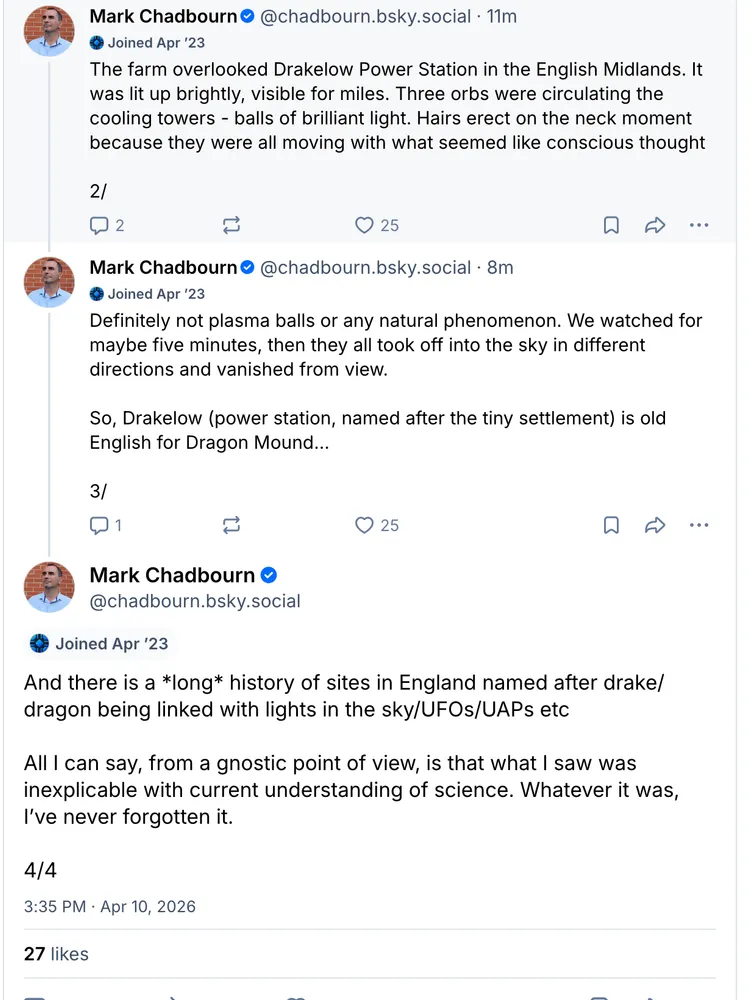Click the 8m timestamp on the second post

coord(500,267)
